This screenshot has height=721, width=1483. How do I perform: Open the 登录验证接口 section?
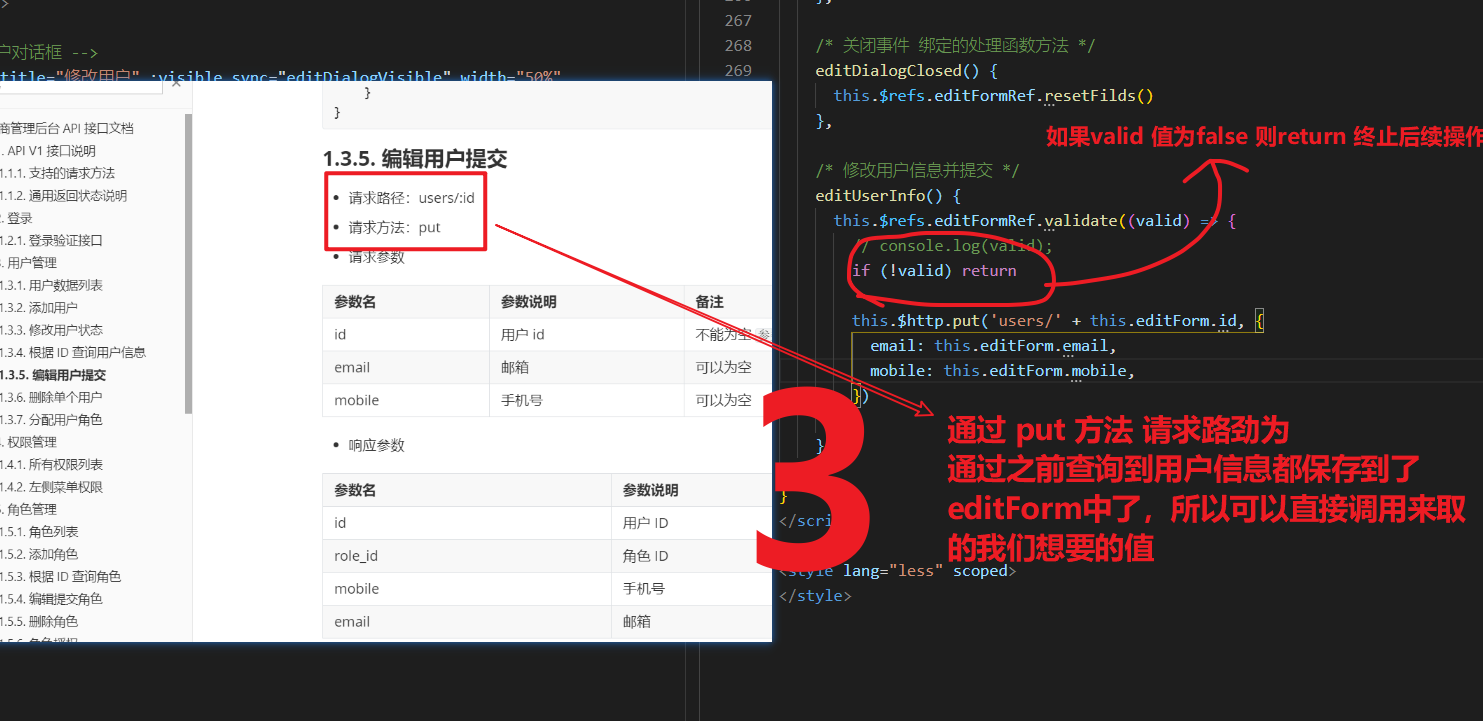point(52,240)
